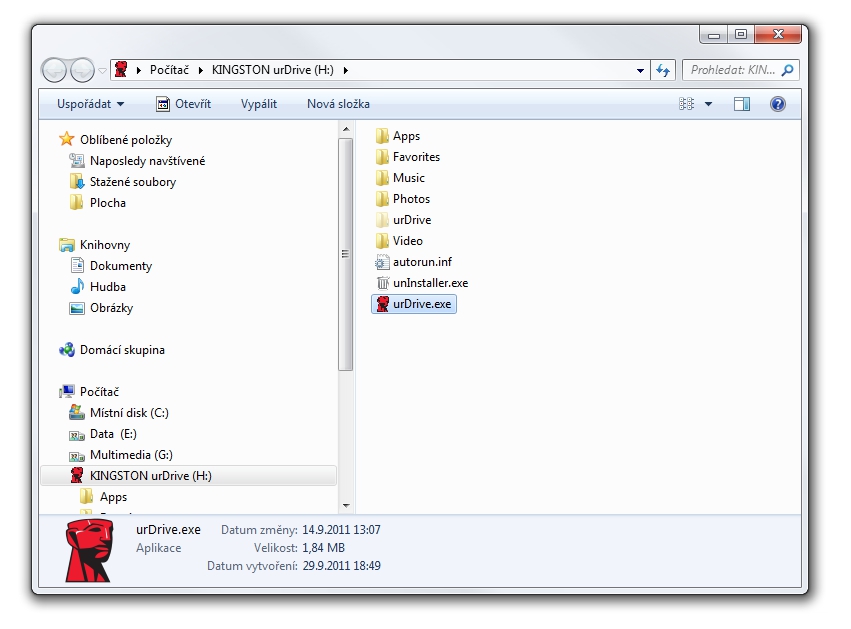Change view with the view icon button
Image resolution: width=851 pixels, height=629 pixels.
[687, 104]
